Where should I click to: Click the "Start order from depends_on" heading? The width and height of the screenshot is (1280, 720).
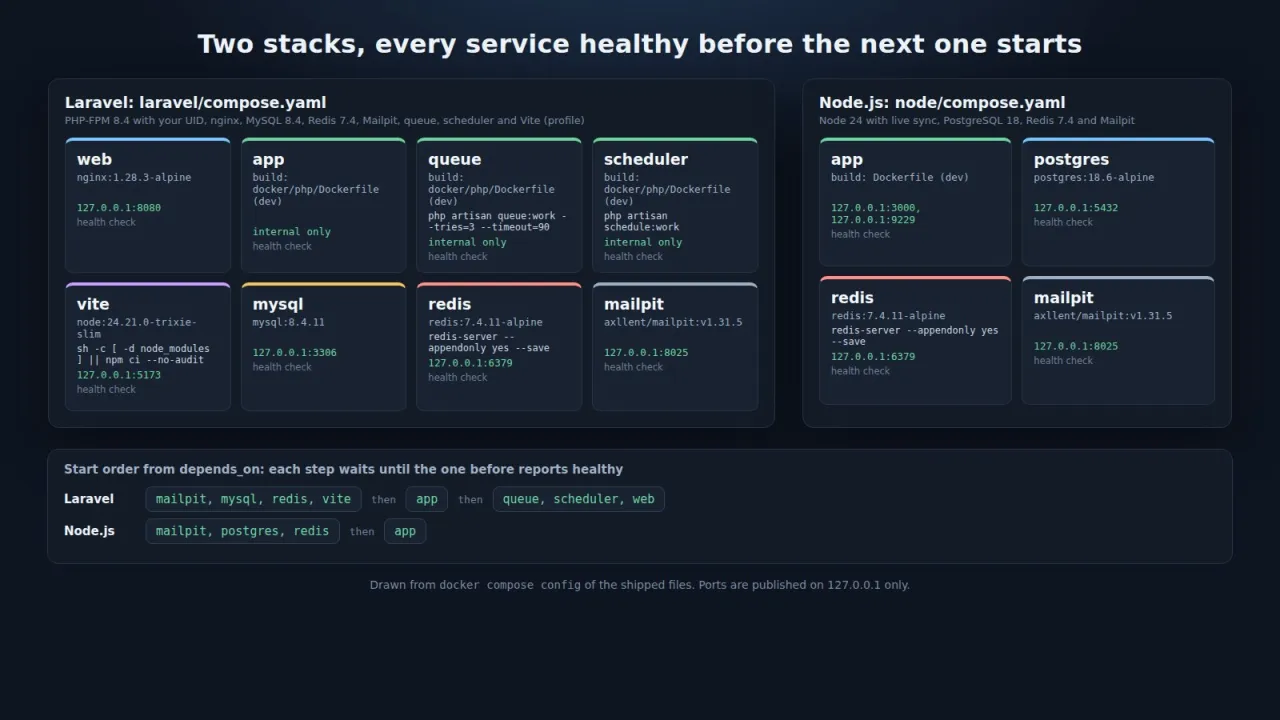coord(343,469)
